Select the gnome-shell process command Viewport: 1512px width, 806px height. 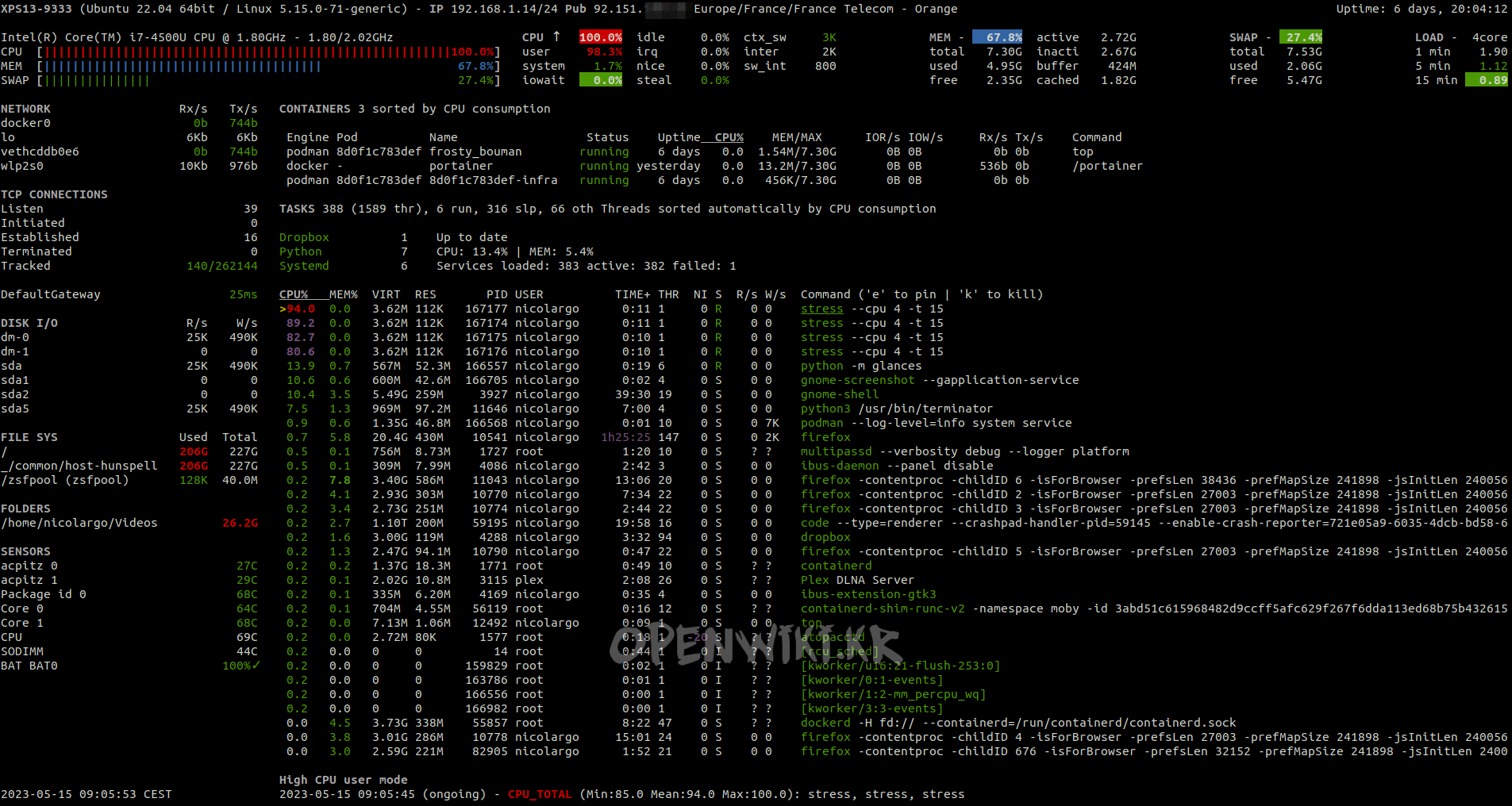[x=840, y=394]
